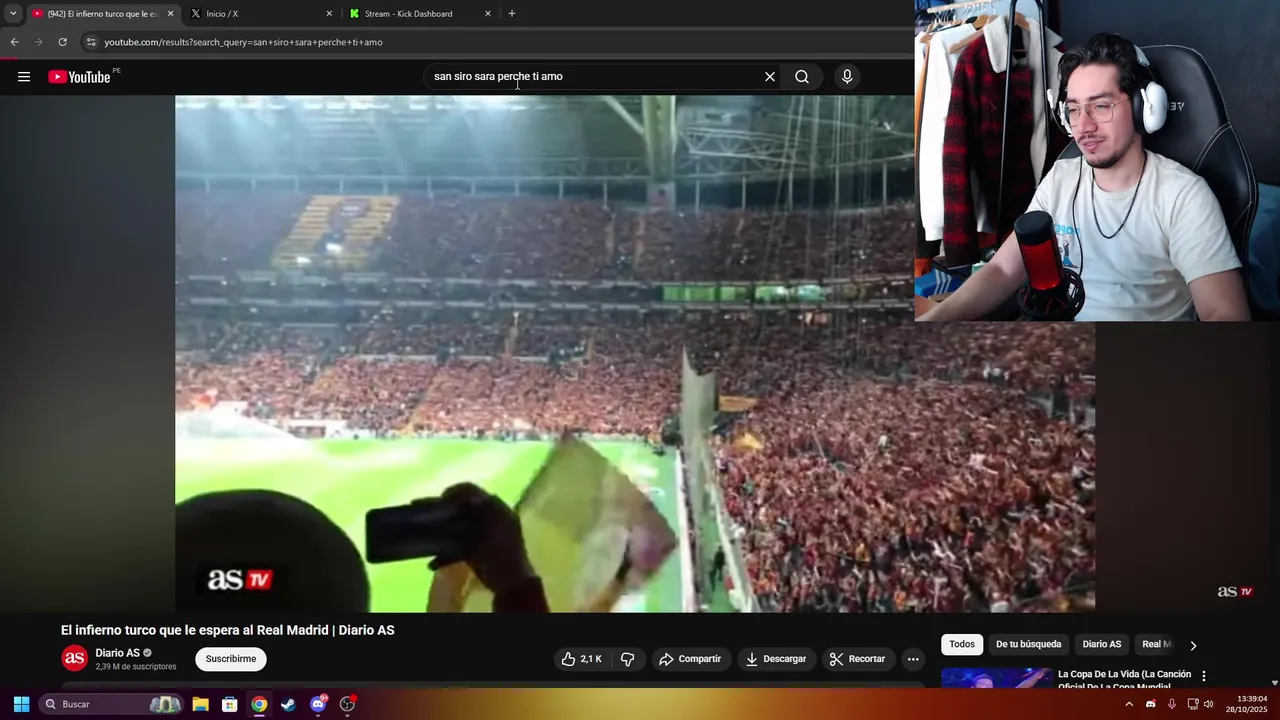Click La Copa De La Vida thumbnail
The image size is (1280, 720).
[x=996, y=678]
